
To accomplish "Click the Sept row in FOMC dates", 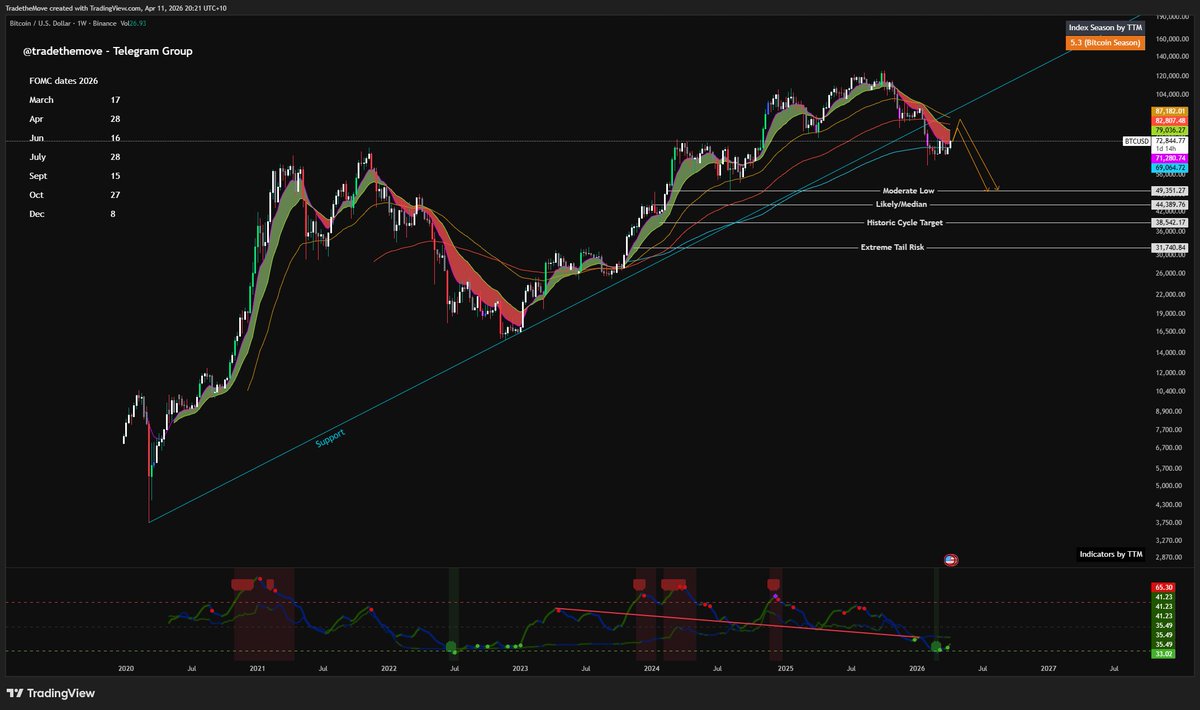I will pos(75,176).
